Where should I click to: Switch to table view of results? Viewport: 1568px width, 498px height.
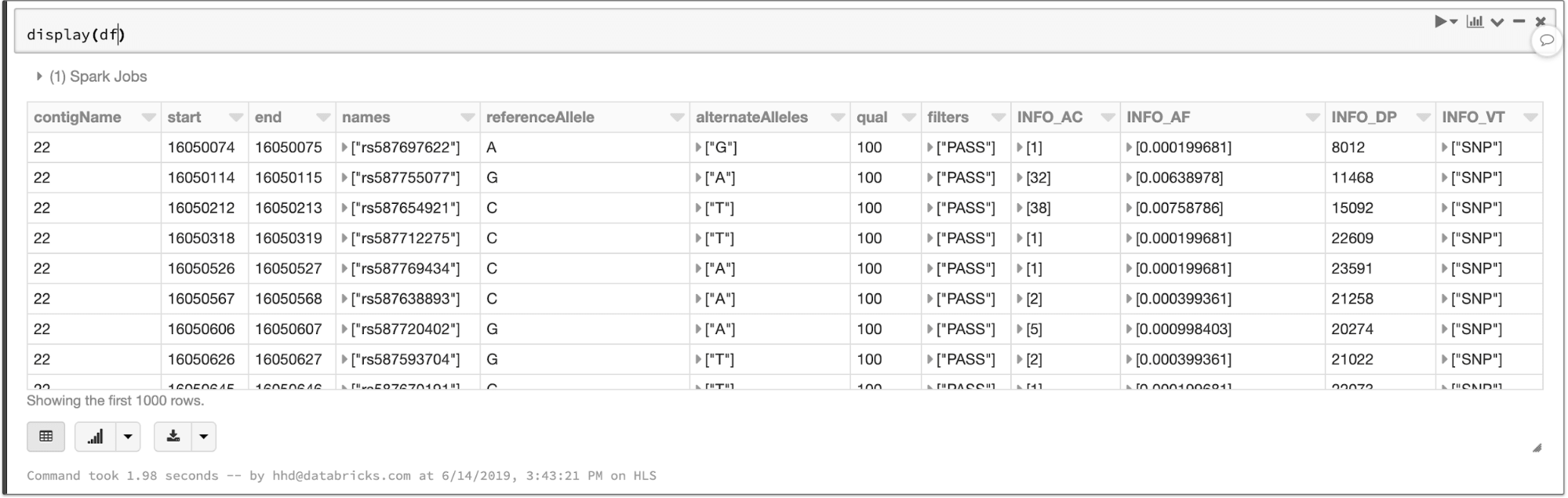[x=46, y=437]
